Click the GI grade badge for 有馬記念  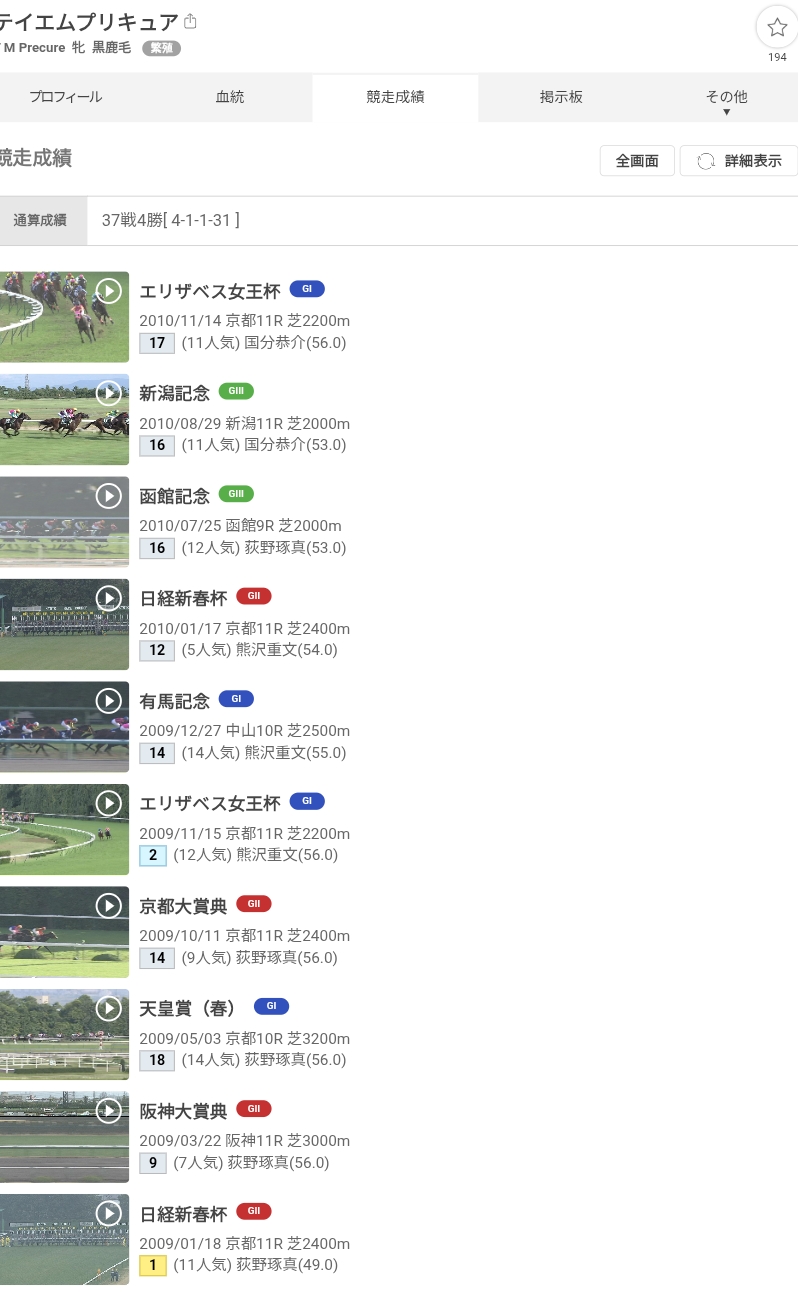click(x=236, y=699)
